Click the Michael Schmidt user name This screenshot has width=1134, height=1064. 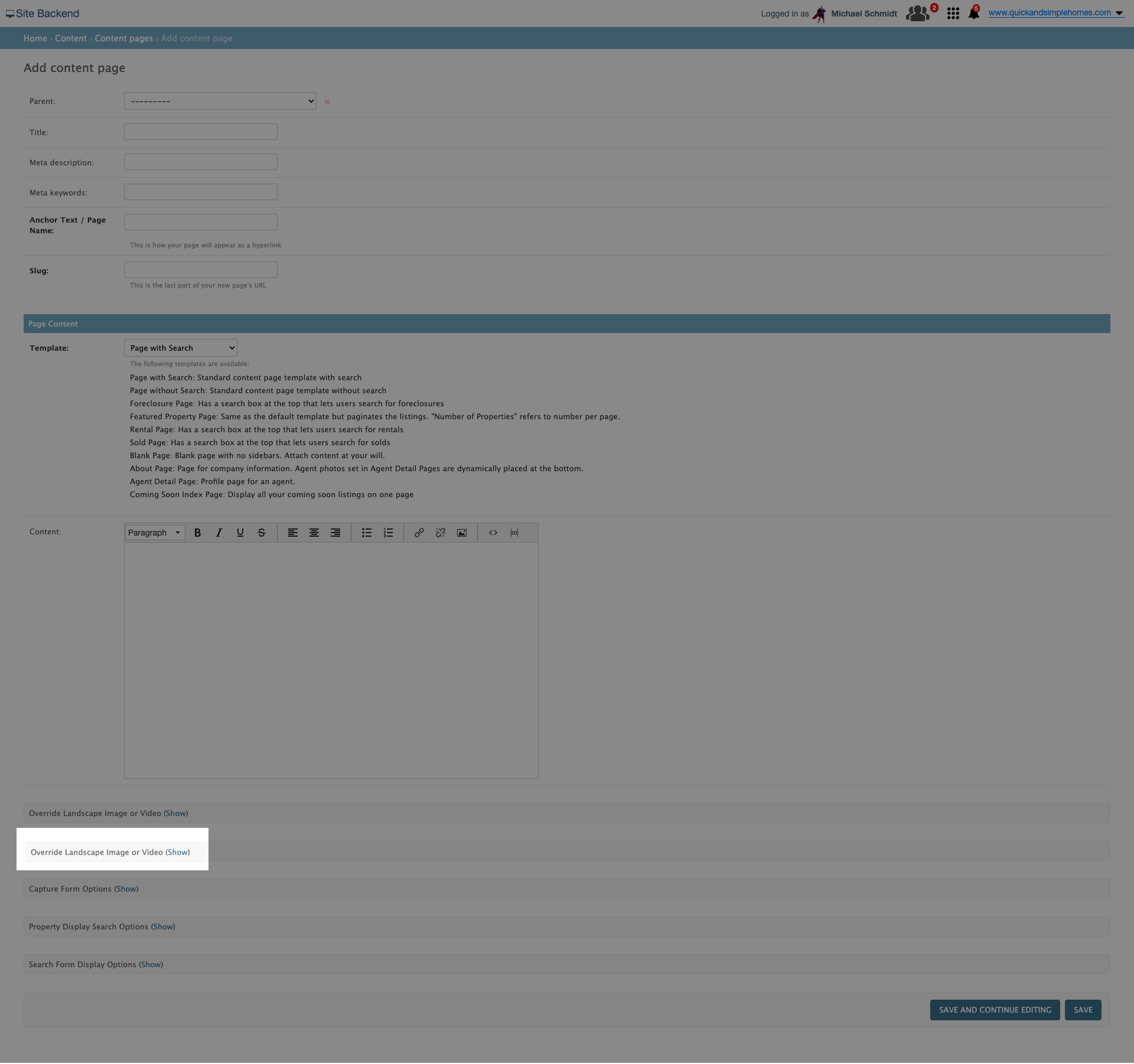[x=864, y=14]
